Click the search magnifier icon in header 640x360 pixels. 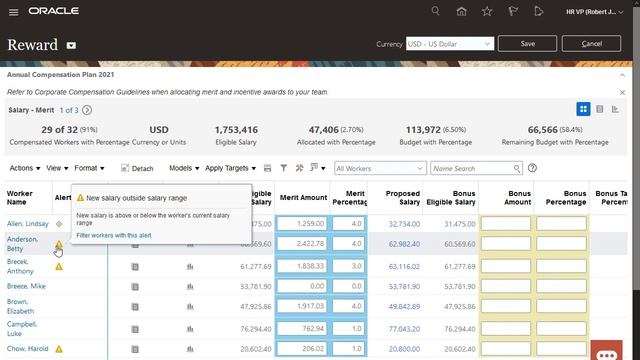tap(436, 11)
